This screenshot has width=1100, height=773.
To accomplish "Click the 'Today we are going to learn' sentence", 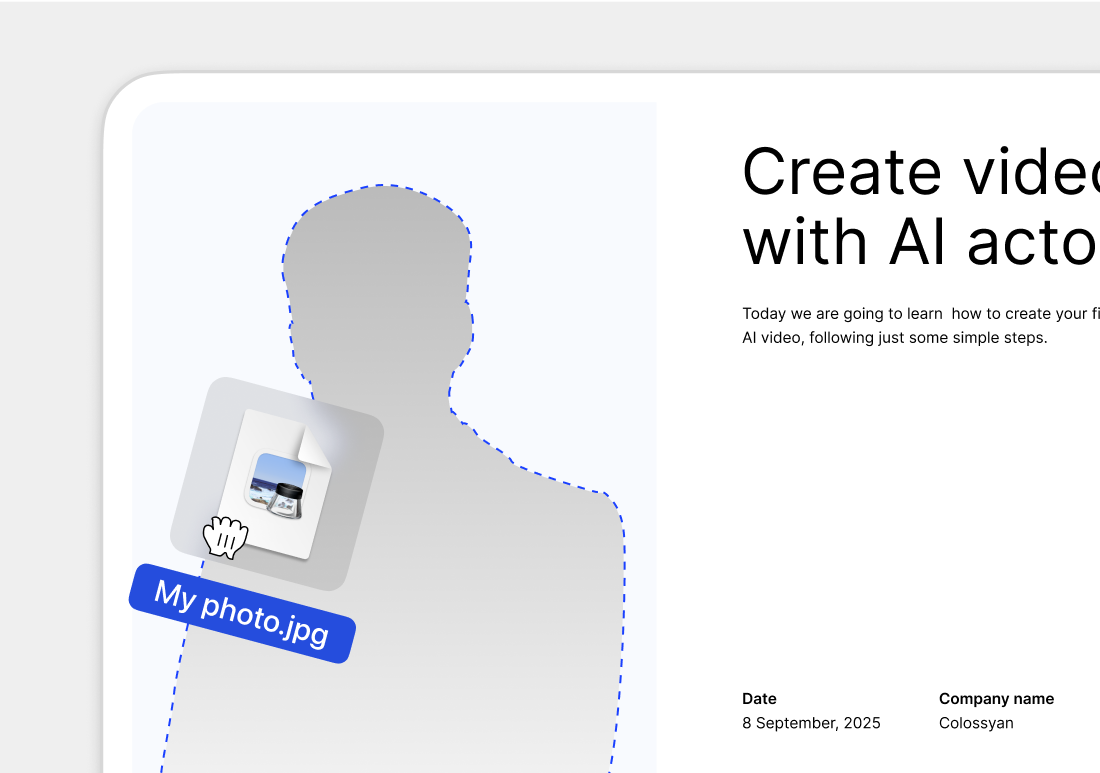I will (920, 314).
